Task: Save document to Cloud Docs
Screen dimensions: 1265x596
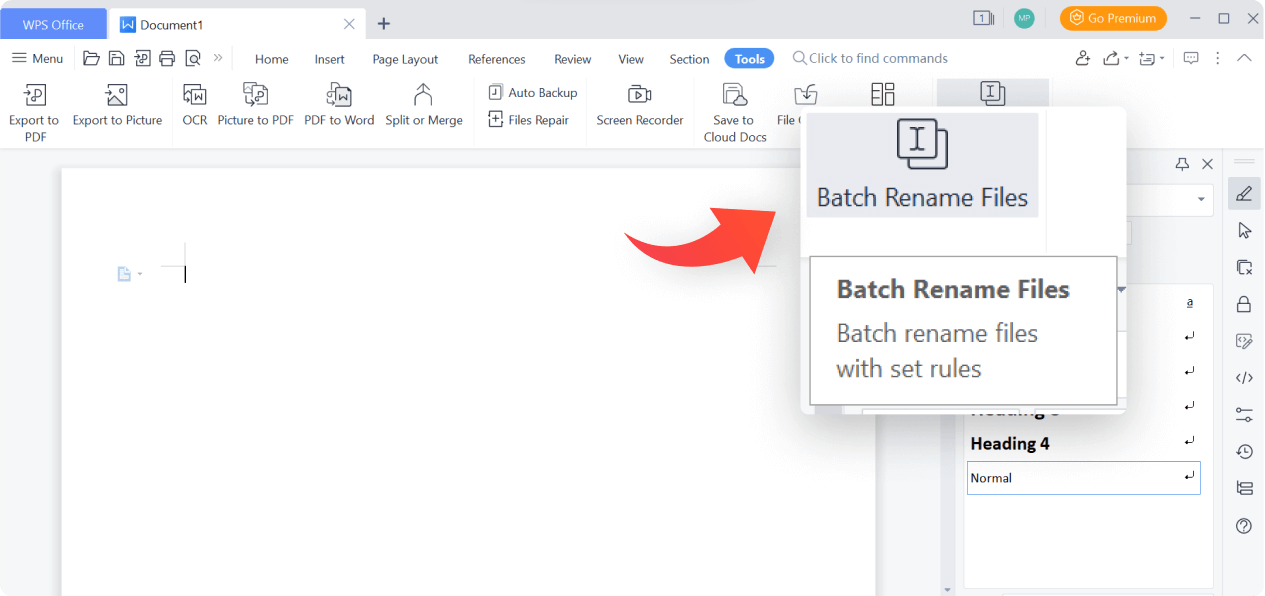Action: (x=733, y=110)
